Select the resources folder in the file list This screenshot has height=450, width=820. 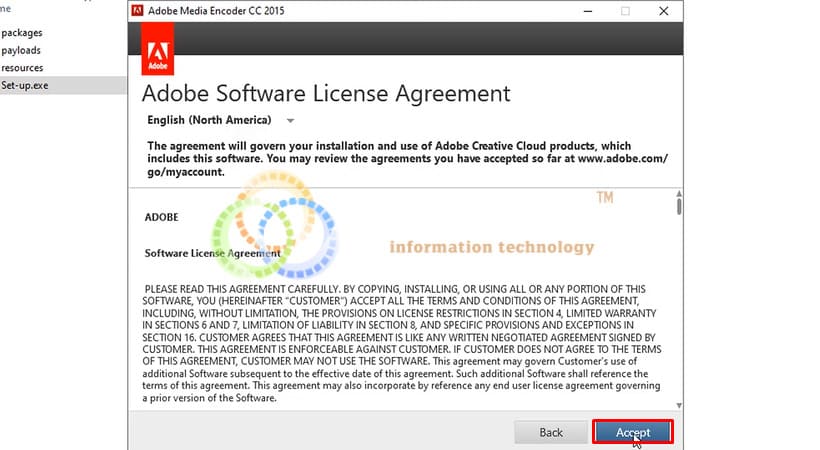point(22,68)
